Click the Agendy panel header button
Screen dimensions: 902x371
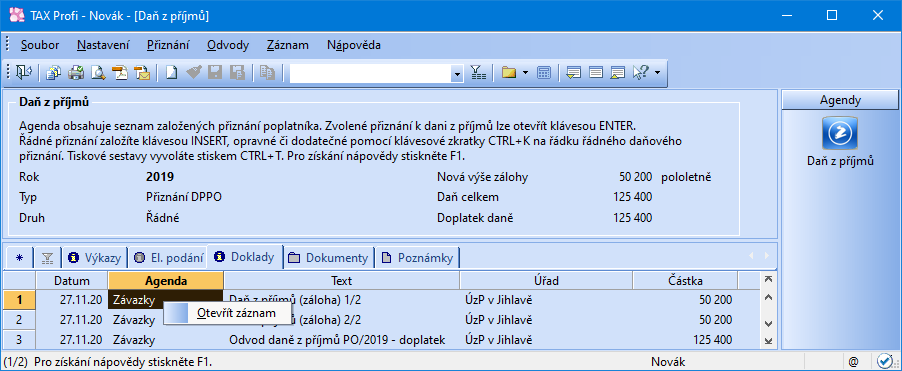840,100
